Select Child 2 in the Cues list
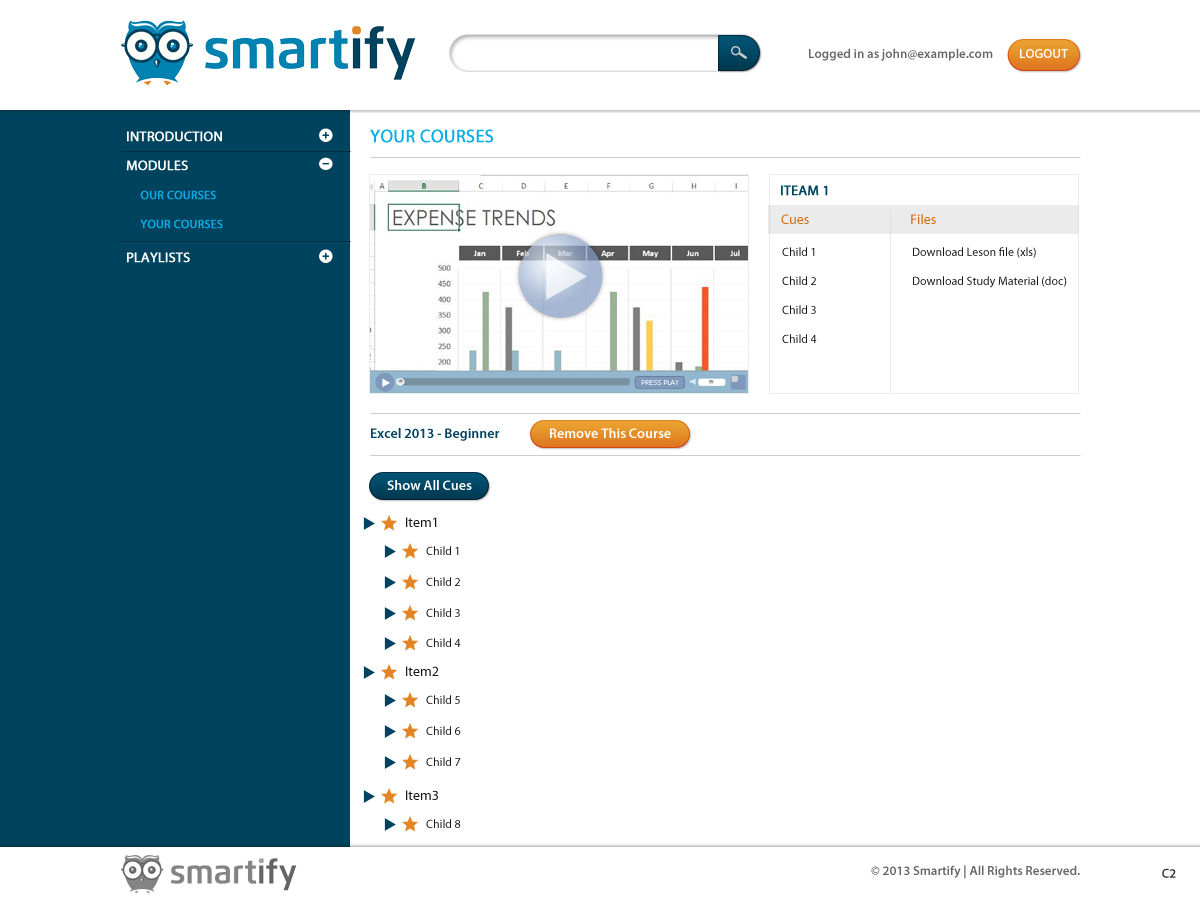Viewport: 1200px width, 900px height. 799,281
